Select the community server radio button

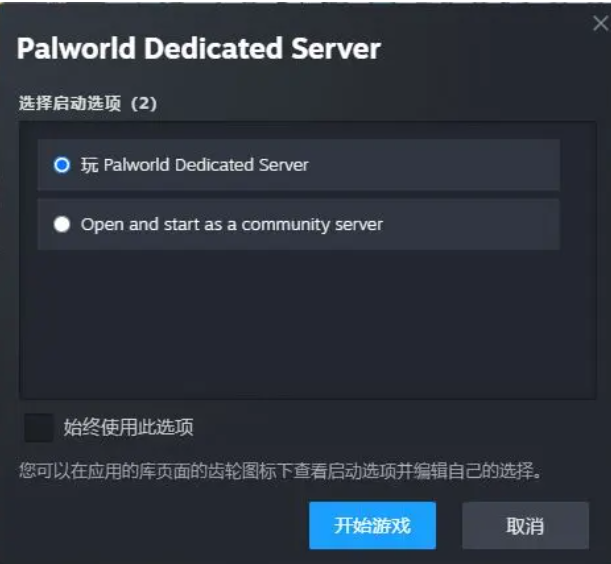pos(62,224)
